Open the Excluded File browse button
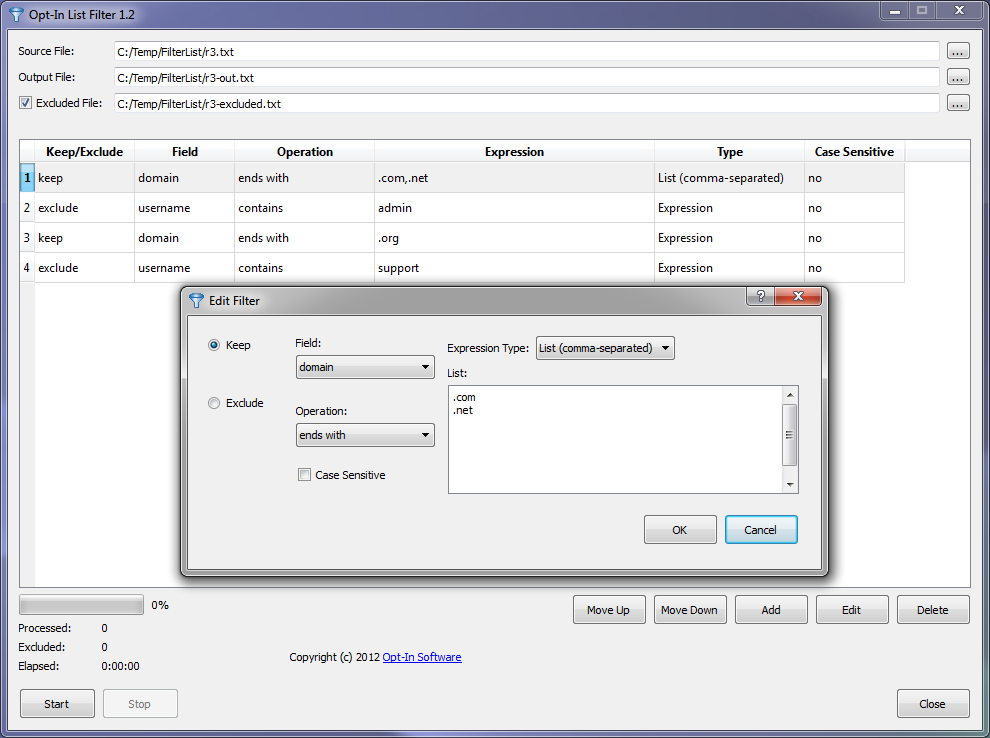This screenshot has width=990, height=738. coord(958,102)
